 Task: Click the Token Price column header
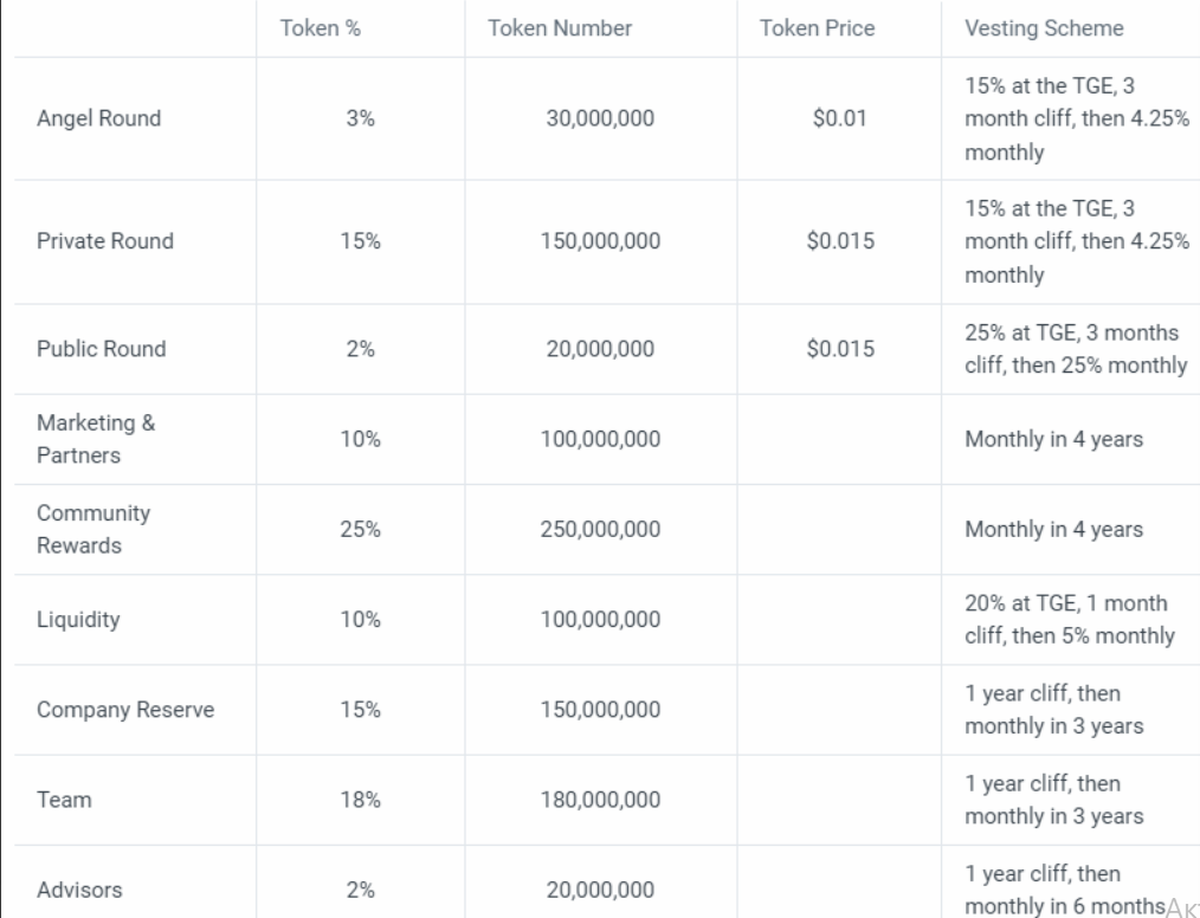click(817, 28)
